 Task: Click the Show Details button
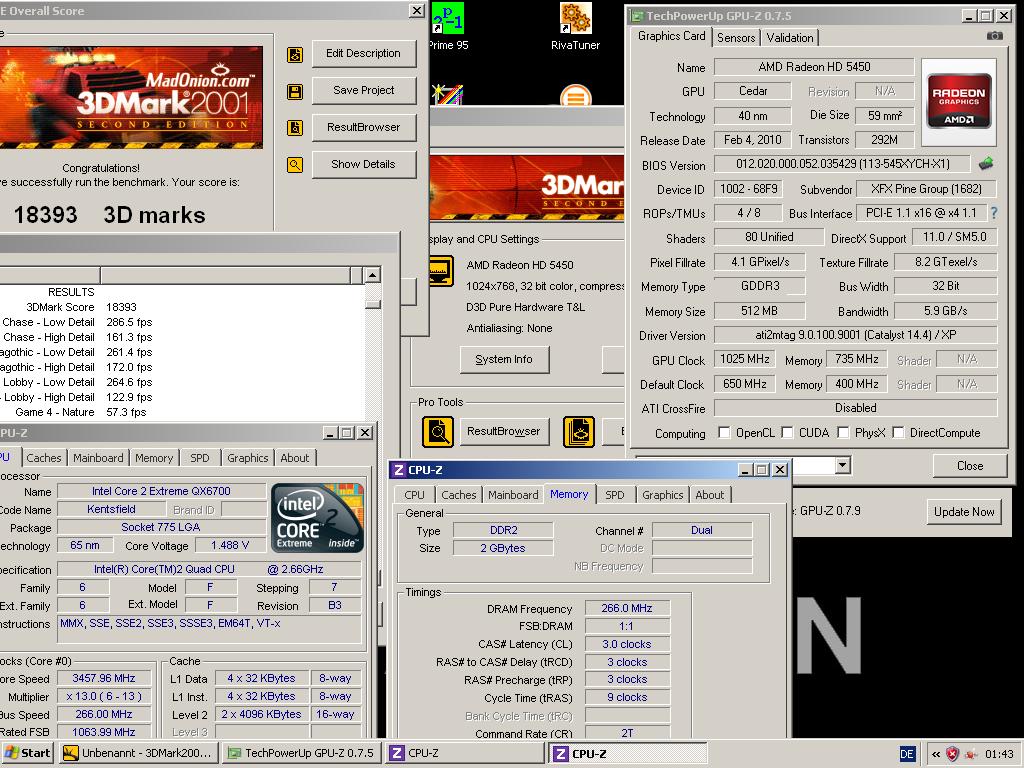364,164
